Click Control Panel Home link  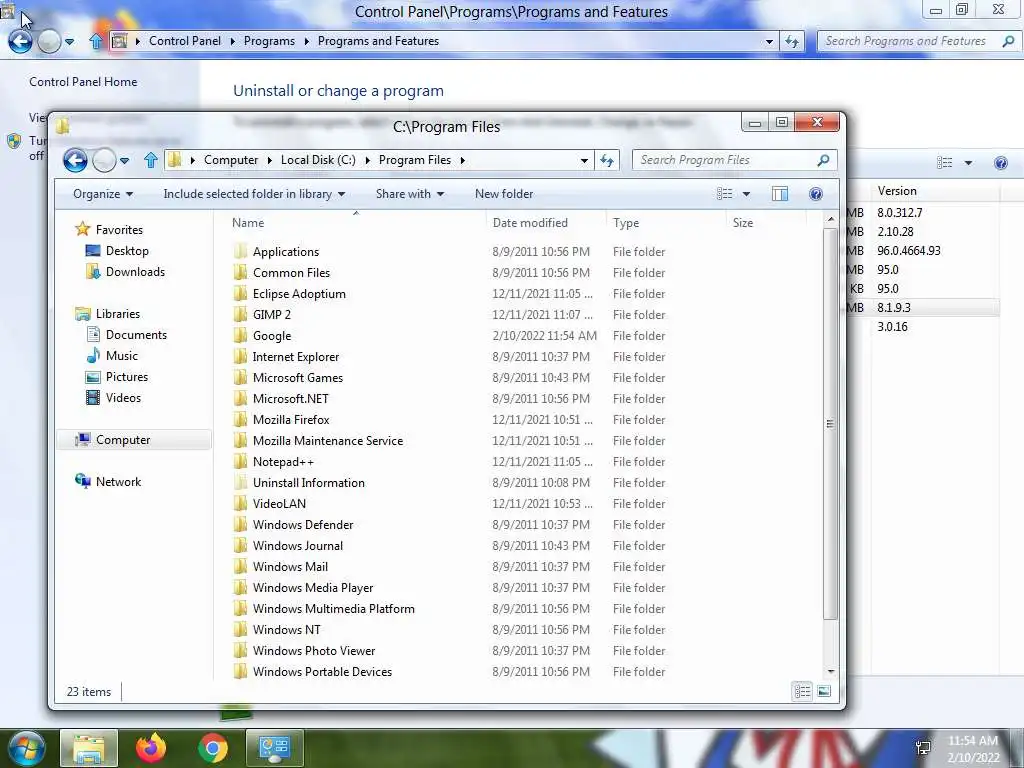pyautogui.click(x=83, y=82)
